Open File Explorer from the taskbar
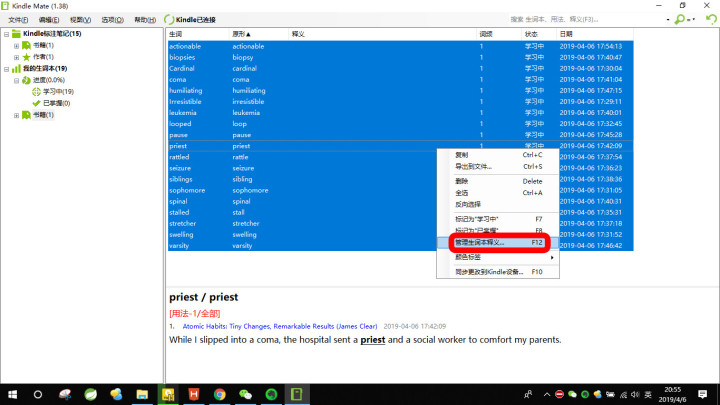This screenshot has width=720, height=405. click(x=142, y=394)
